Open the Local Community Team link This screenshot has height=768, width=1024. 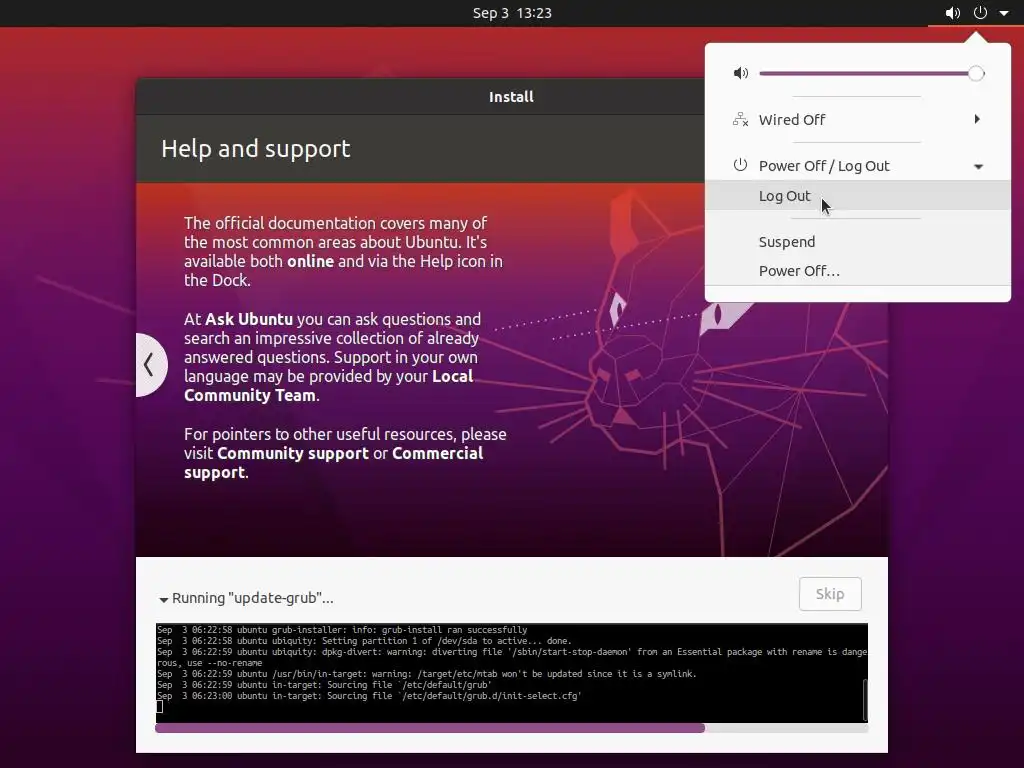[328, 385]
